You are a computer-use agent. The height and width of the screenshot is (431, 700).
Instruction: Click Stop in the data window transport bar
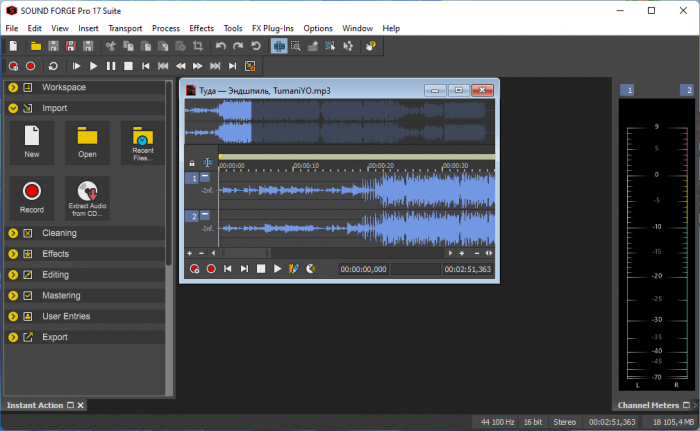coord(261,269)
